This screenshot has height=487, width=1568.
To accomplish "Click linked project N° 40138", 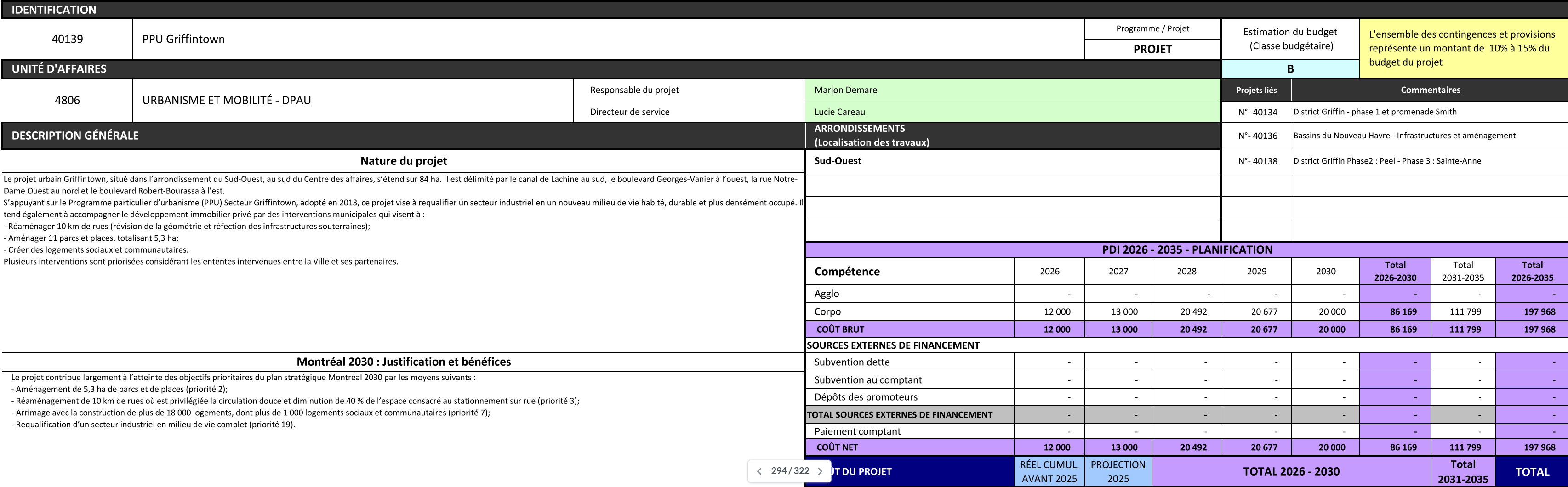I will tap(1257, 161).
